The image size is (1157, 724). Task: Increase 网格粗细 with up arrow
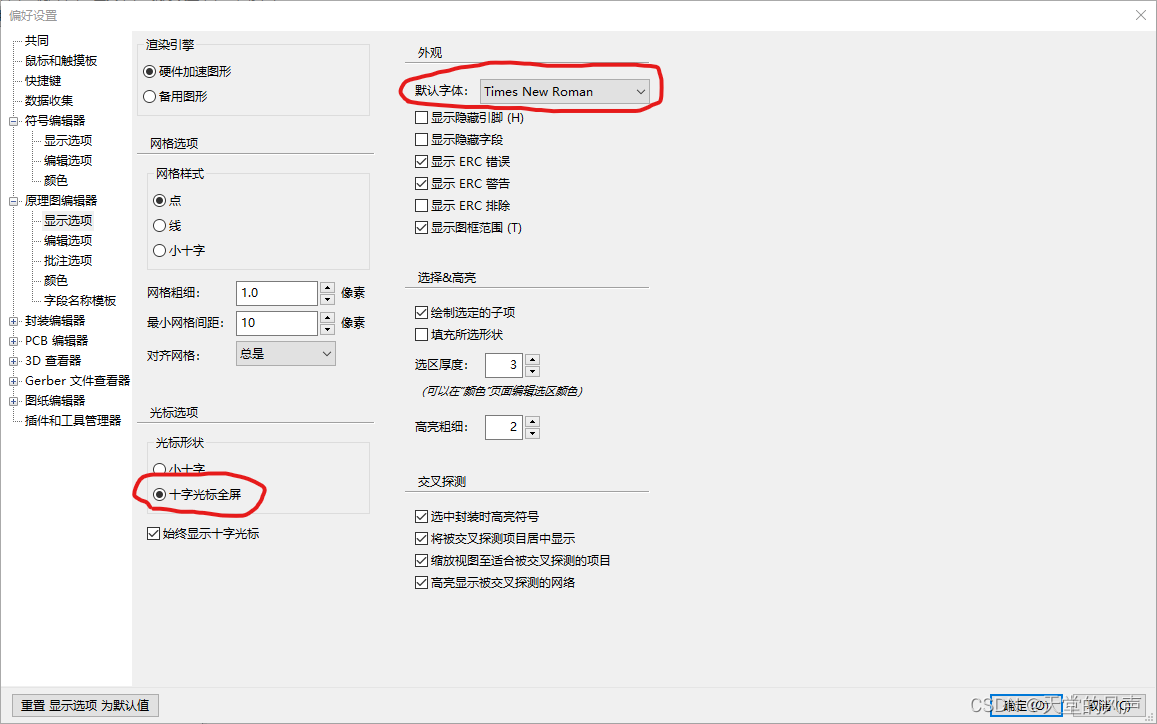[328, 287]
